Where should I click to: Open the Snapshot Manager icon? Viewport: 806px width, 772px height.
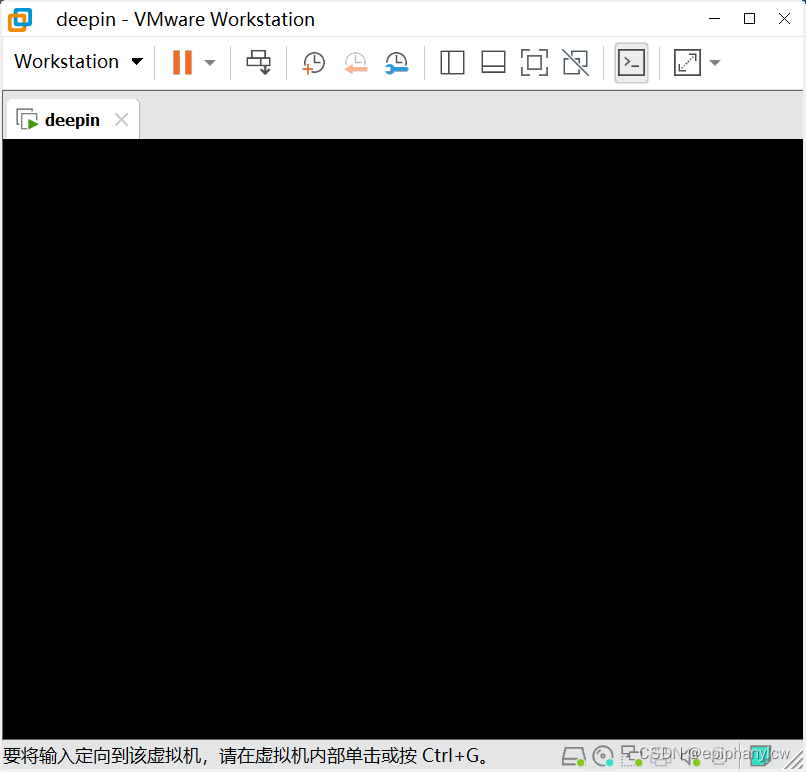(397, 62)
